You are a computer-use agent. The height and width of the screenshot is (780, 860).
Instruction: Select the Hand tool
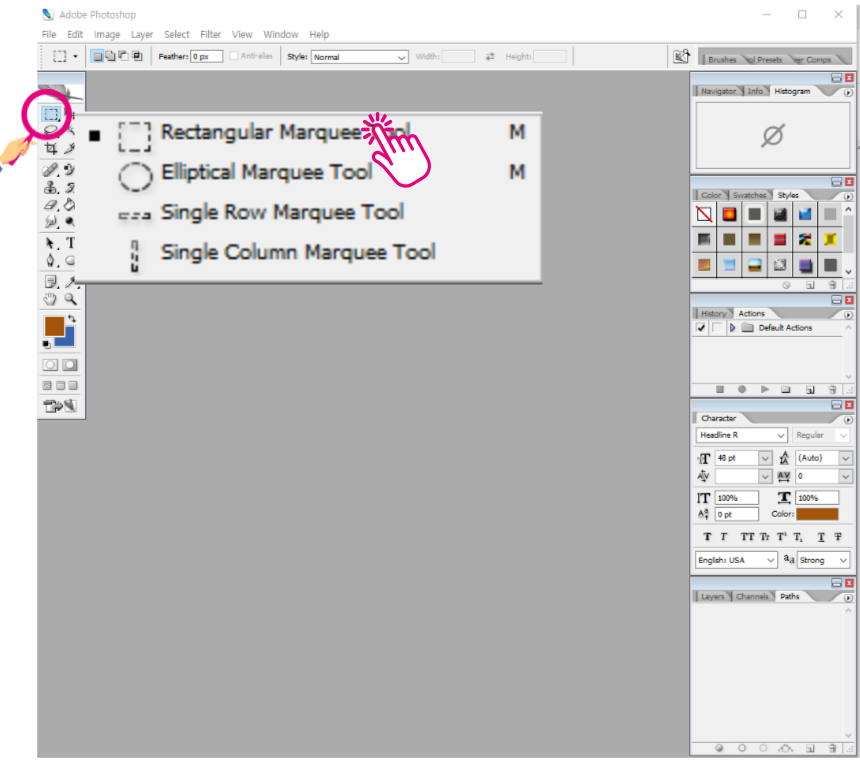(50, 299)
